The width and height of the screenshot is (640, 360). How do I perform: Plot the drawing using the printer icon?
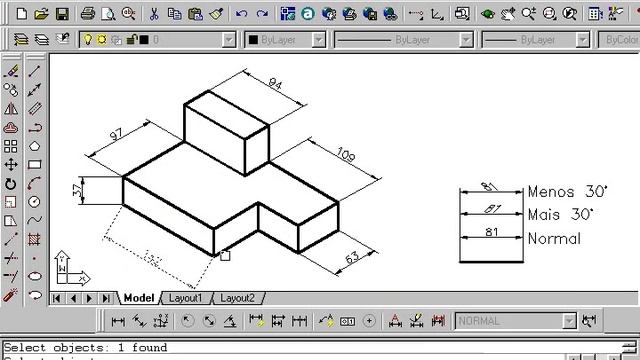(87, 14)
